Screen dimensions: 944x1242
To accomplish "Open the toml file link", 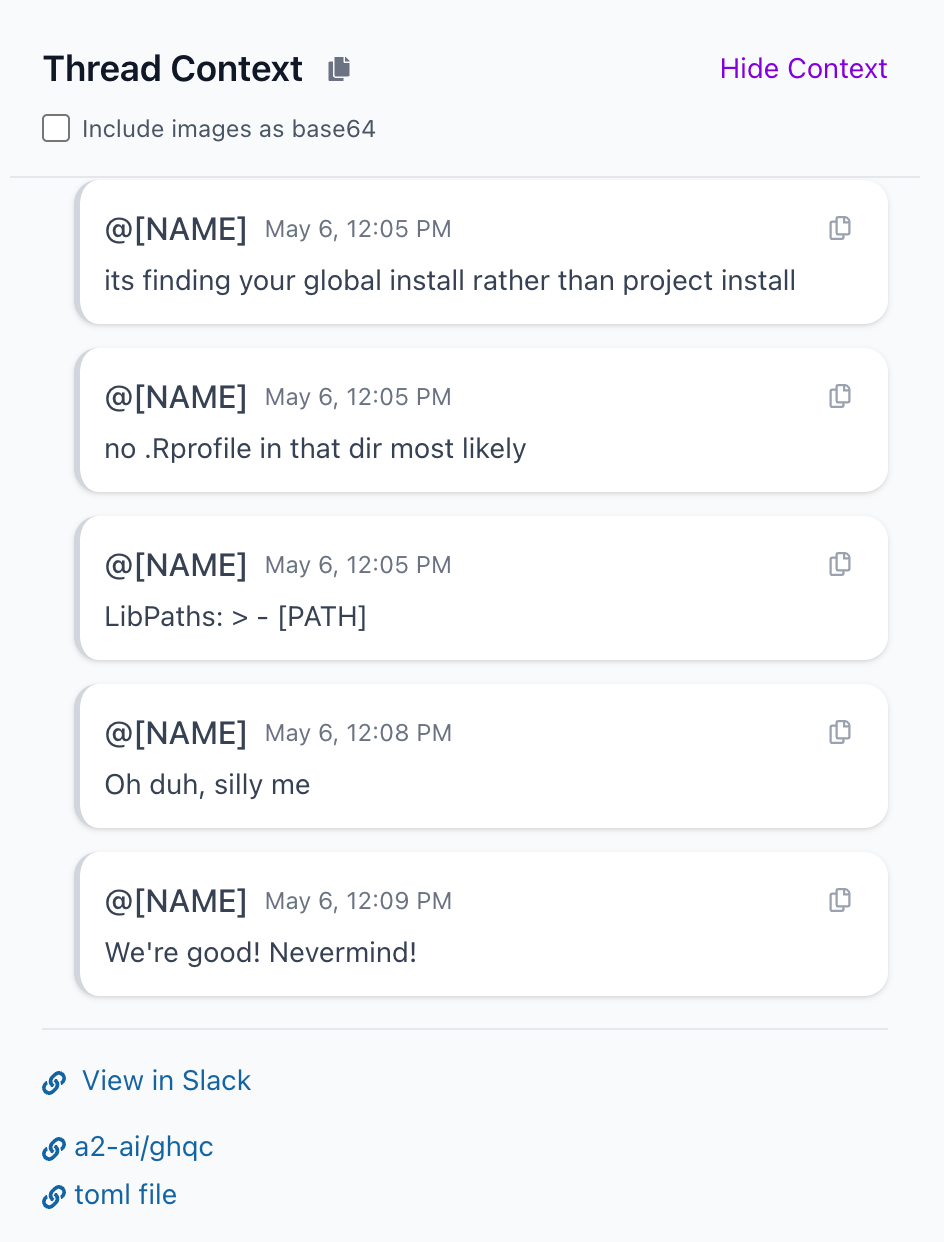I will [126, 1195].
